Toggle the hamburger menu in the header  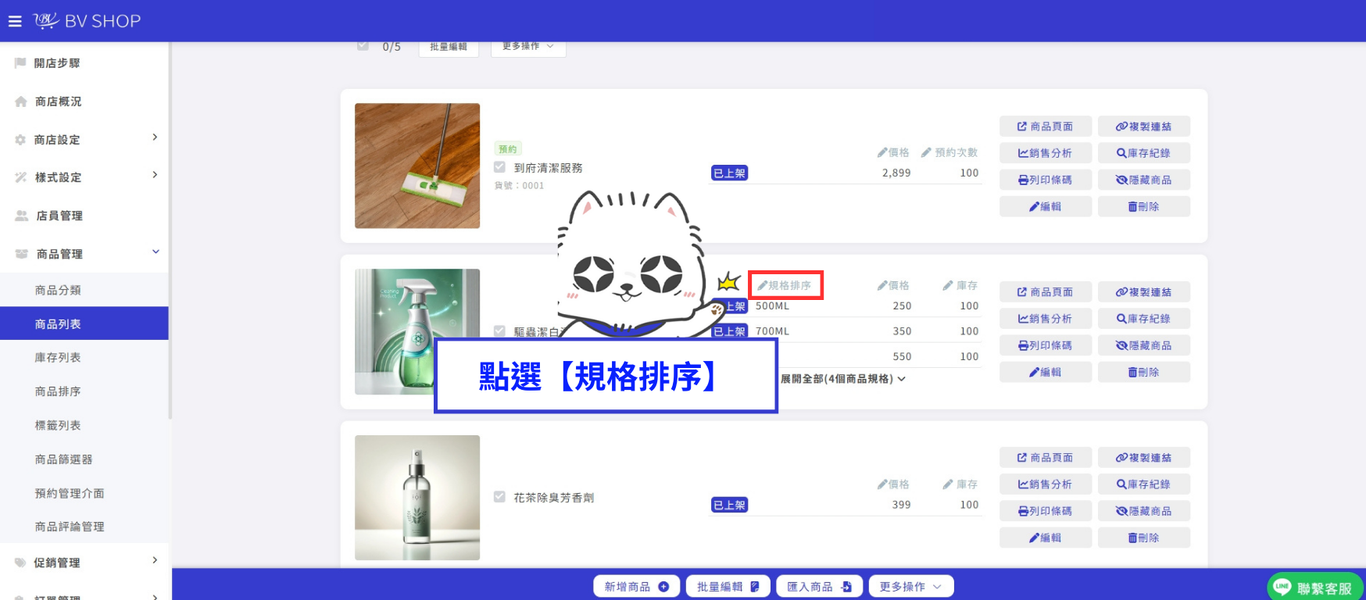(x=15, y=21)
